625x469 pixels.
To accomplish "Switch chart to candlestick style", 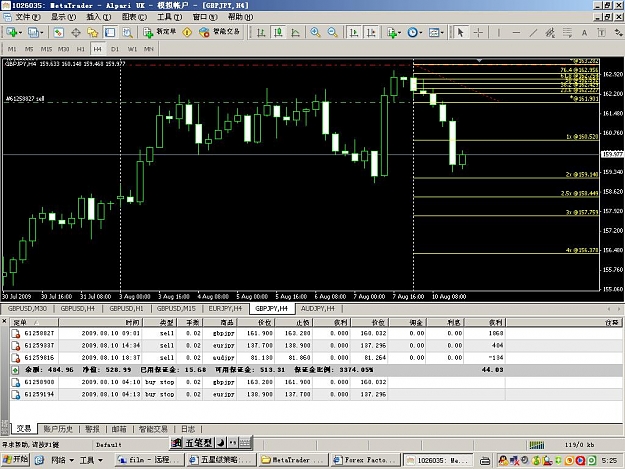I will pos(278,32).
